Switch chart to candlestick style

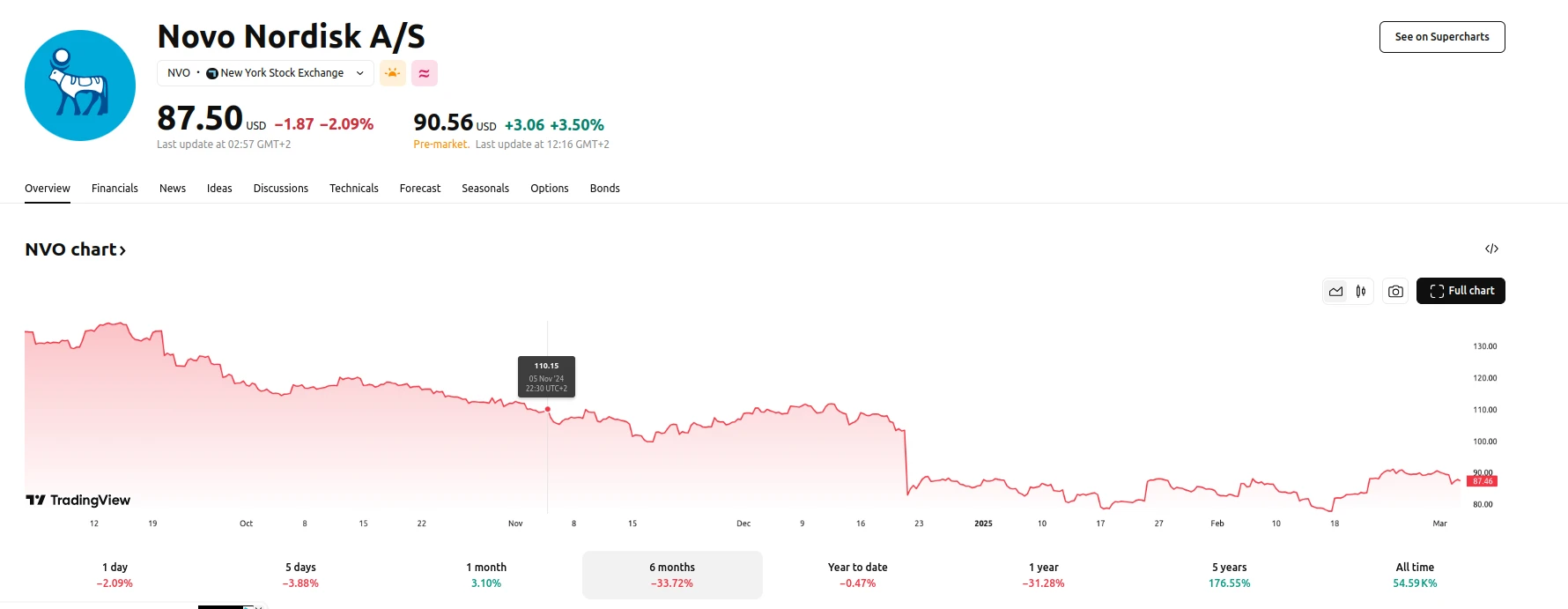tap(1361, 291)
